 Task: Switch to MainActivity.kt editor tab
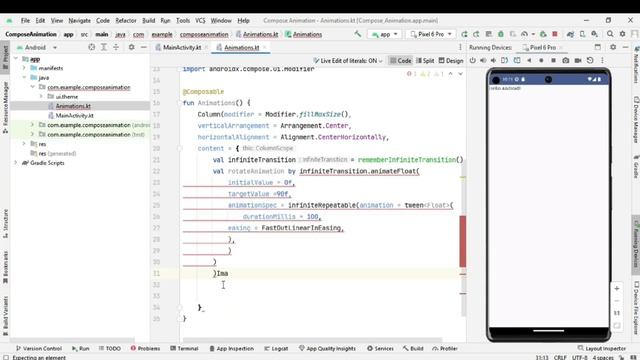point(182,47)
